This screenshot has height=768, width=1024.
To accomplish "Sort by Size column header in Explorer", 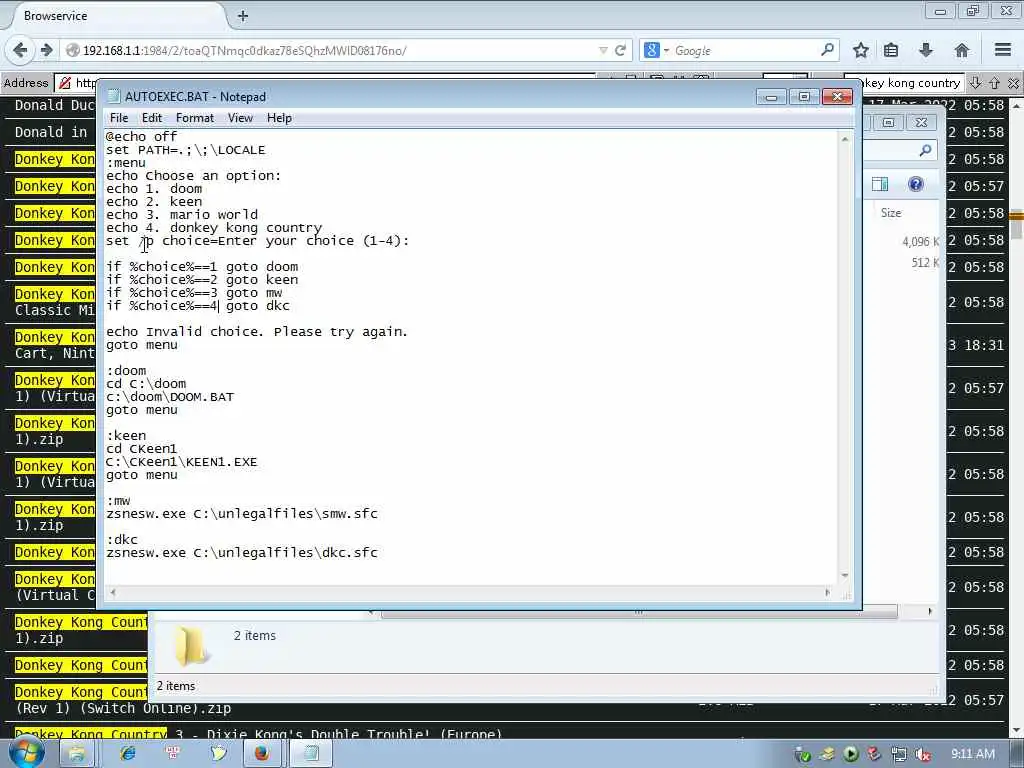I will coord(891,213).
